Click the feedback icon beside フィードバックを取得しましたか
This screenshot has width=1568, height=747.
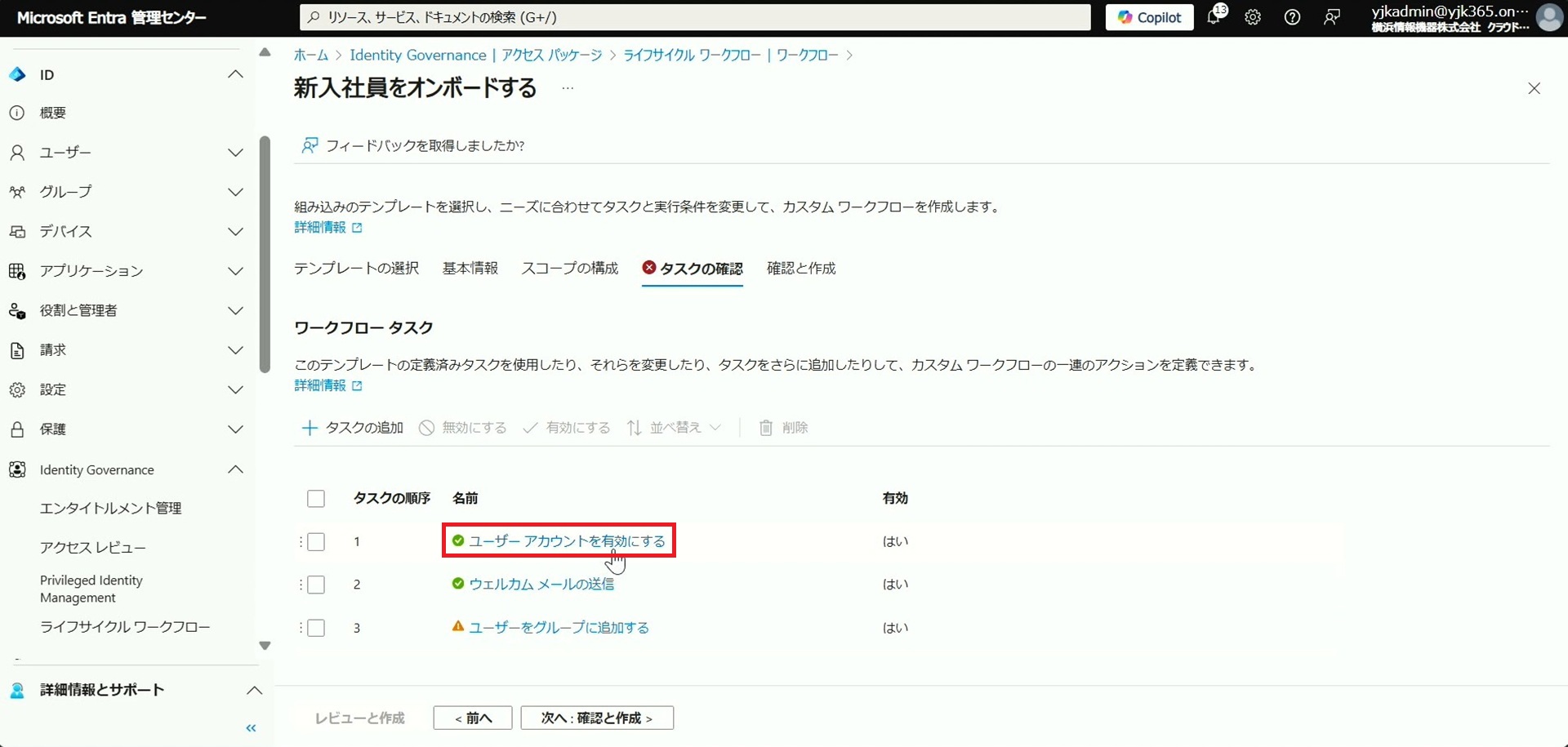(310, 145)
